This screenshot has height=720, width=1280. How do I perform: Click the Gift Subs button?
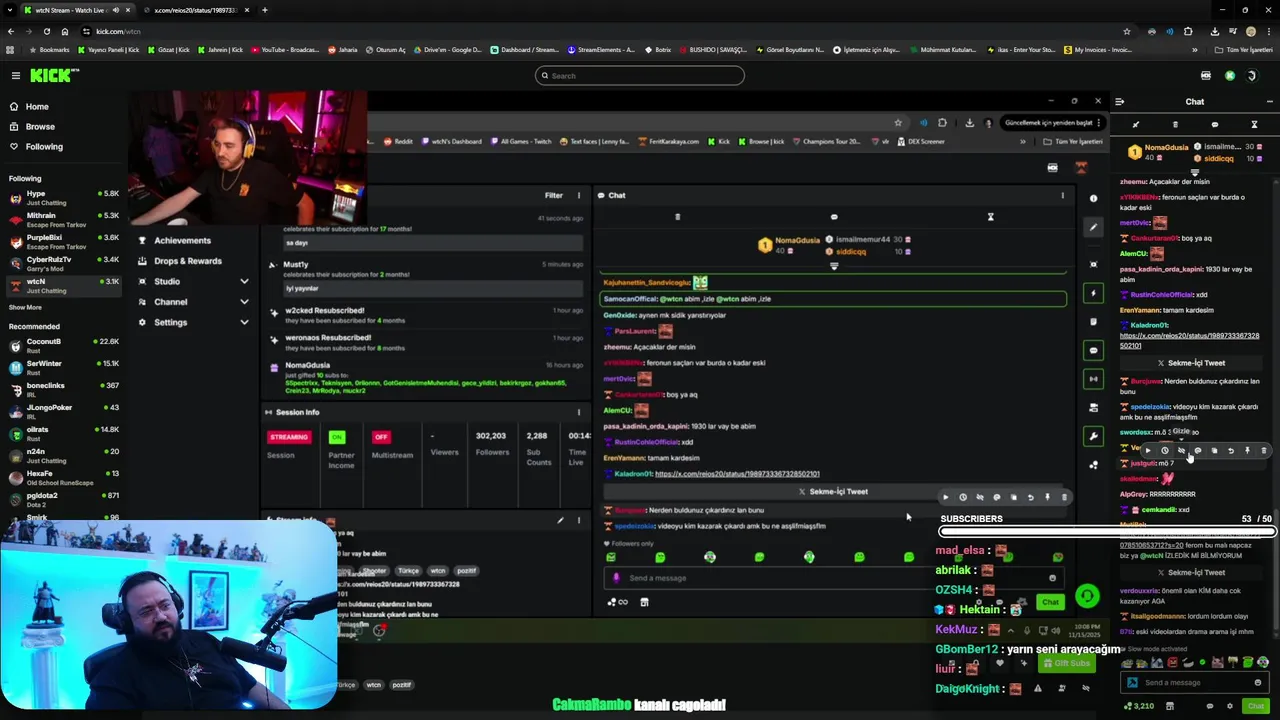(1066, 663)
